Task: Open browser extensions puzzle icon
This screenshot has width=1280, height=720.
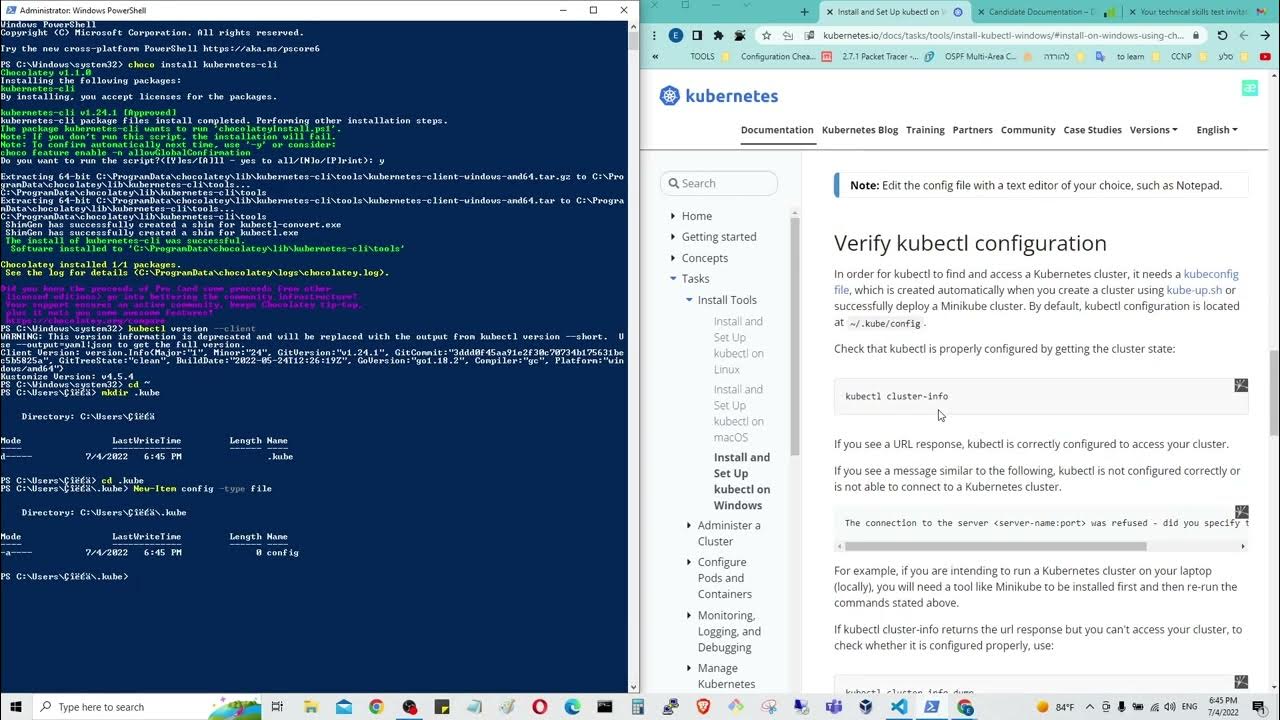Action: pyautogui.click(x=718, y=35)
